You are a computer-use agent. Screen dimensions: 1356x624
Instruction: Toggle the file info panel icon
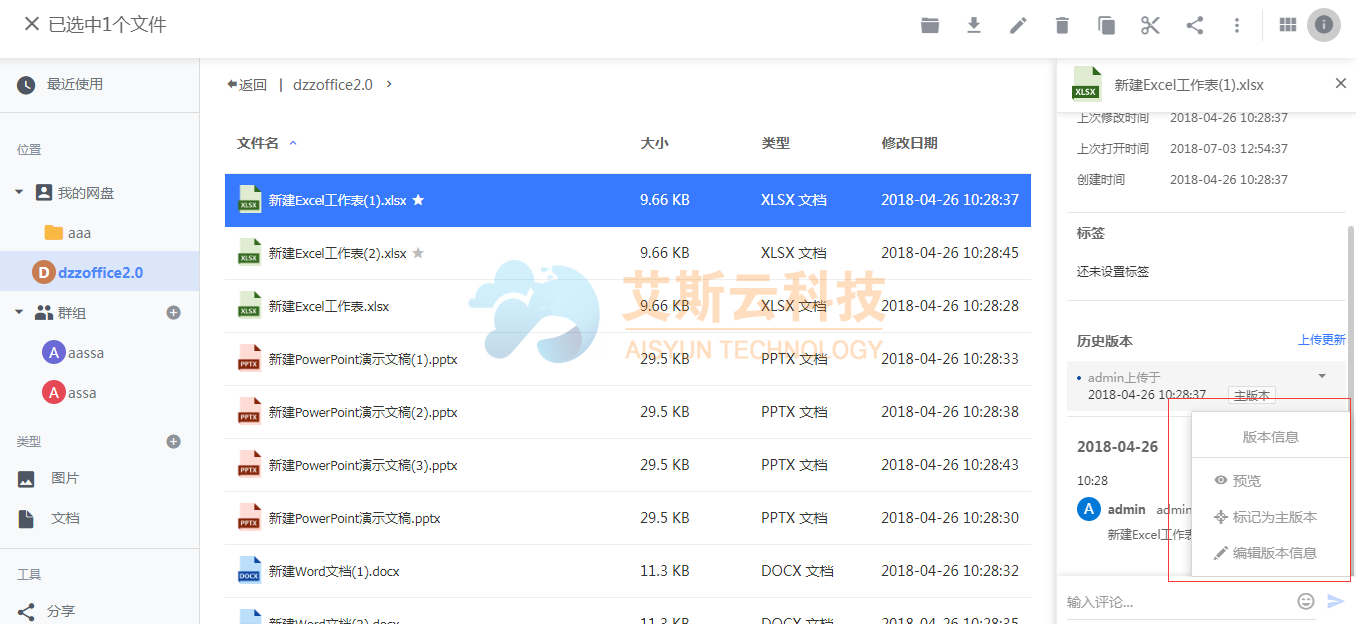(1324, 25)
